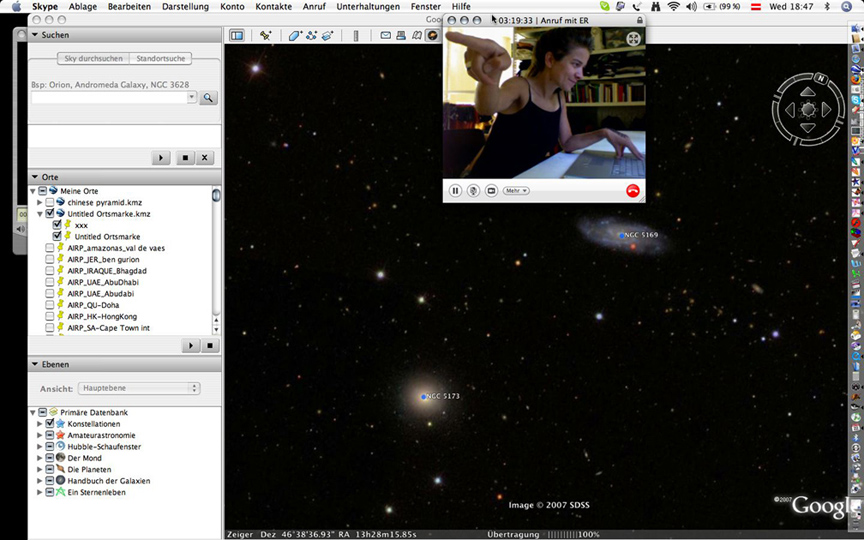Click the magnifier search button in Suchen
Viewport: 864px width, 540px height.
[208, 98]
